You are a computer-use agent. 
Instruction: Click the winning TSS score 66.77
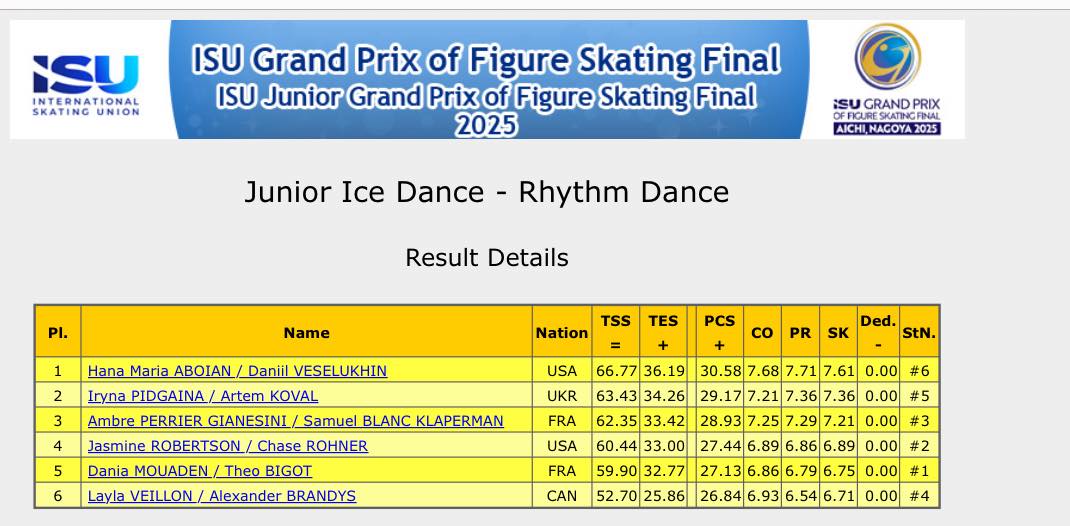coord(616,371)
